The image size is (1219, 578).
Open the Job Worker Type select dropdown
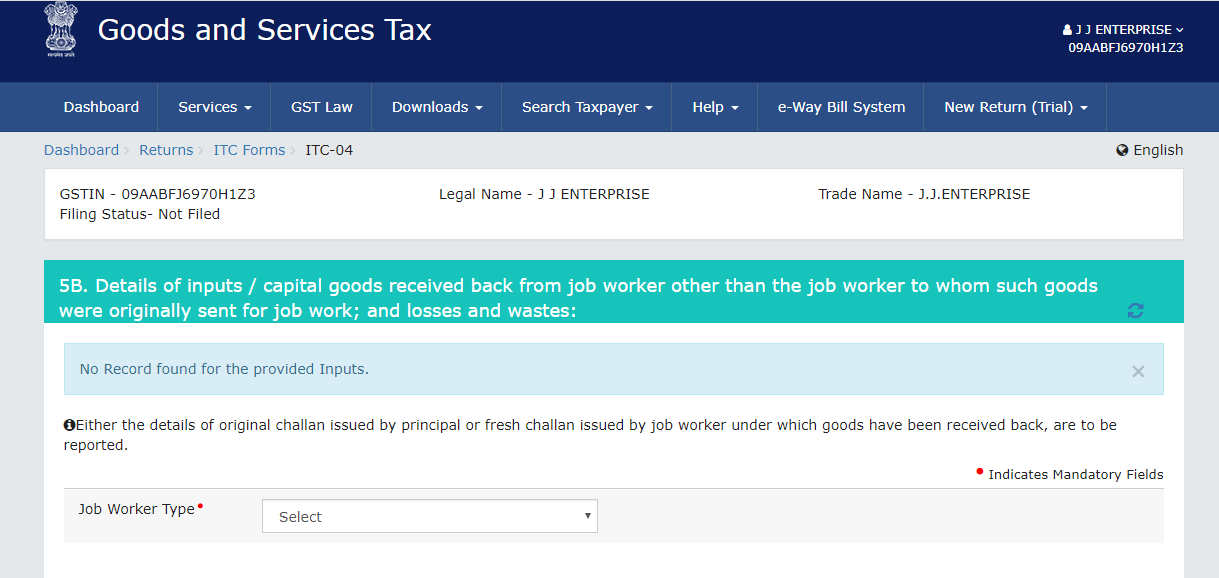coord(430,517)
